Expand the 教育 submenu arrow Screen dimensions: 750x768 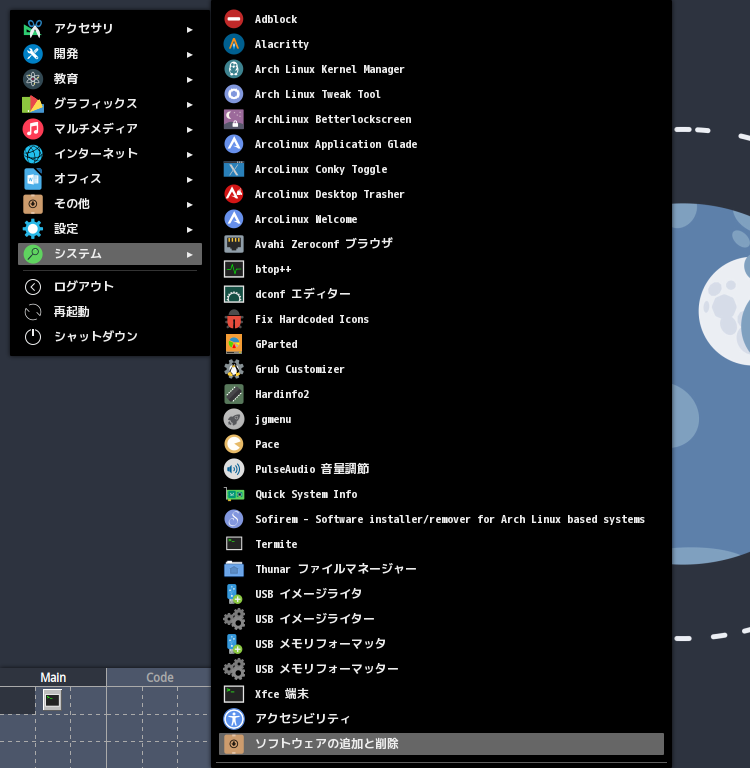pyautogui.click(x=190, y=79)
